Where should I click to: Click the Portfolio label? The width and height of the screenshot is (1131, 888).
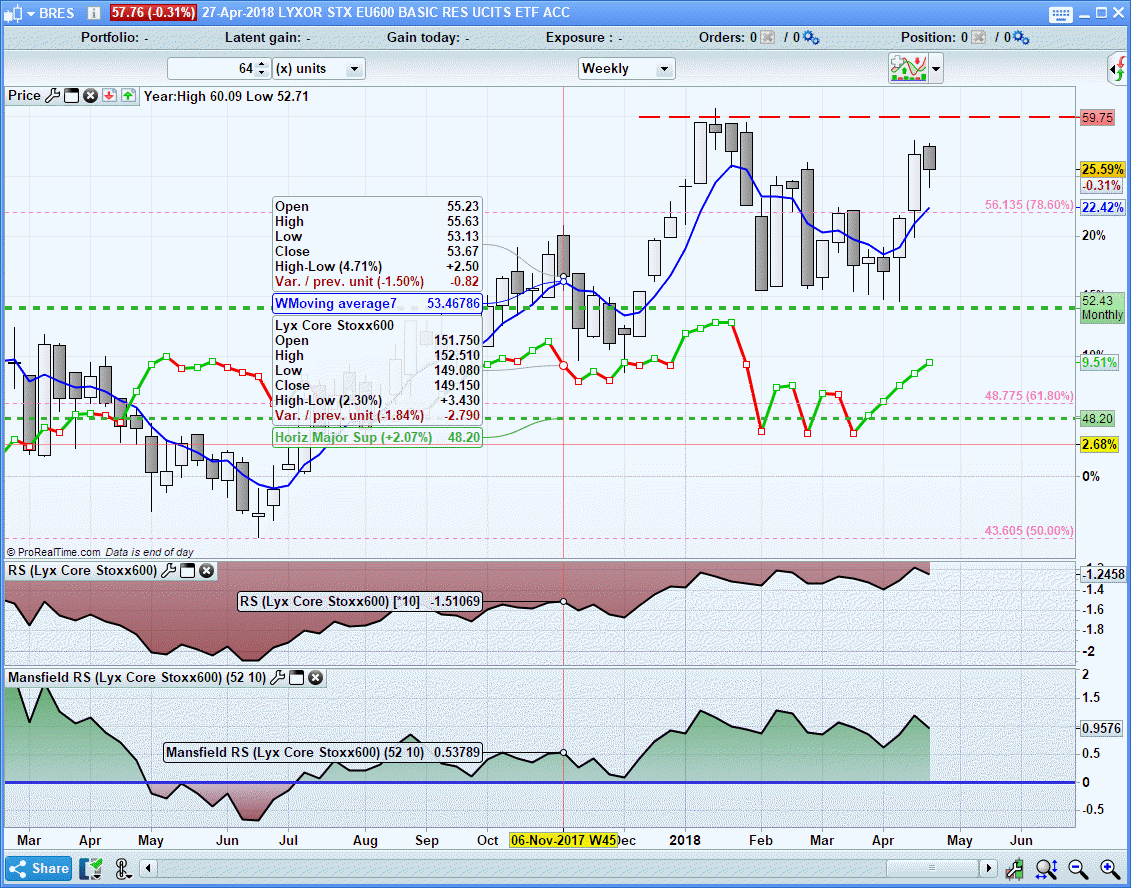click(x=110, y=38)
